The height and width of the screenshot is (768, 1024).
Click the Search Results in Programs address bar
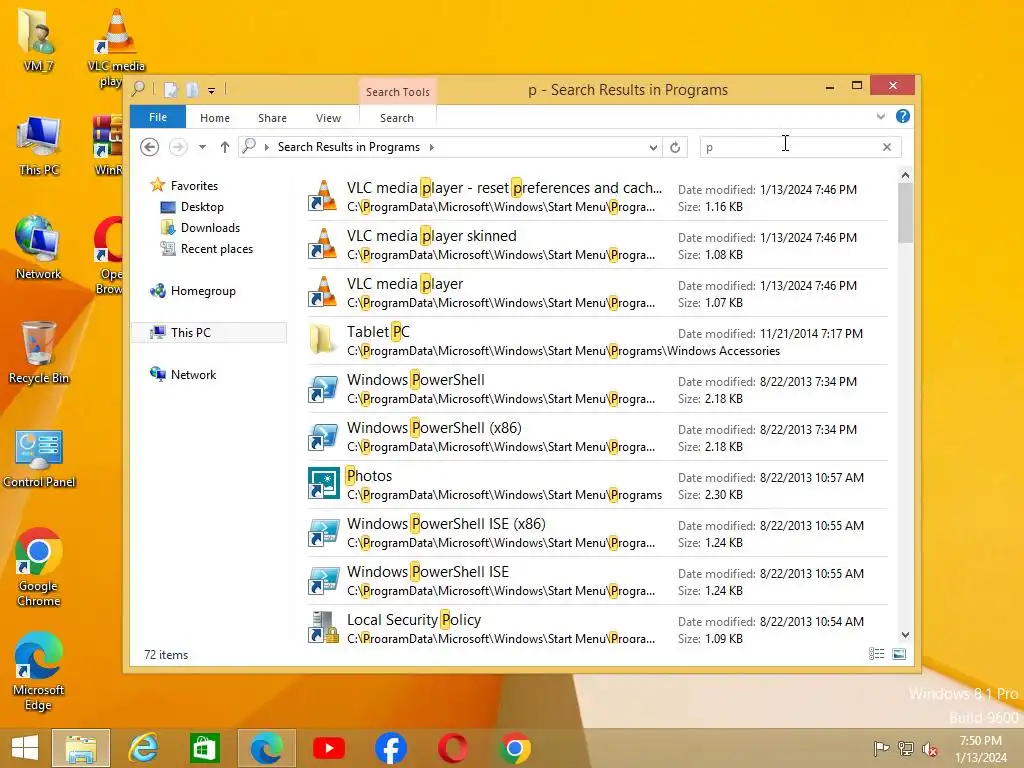point(449,148)
